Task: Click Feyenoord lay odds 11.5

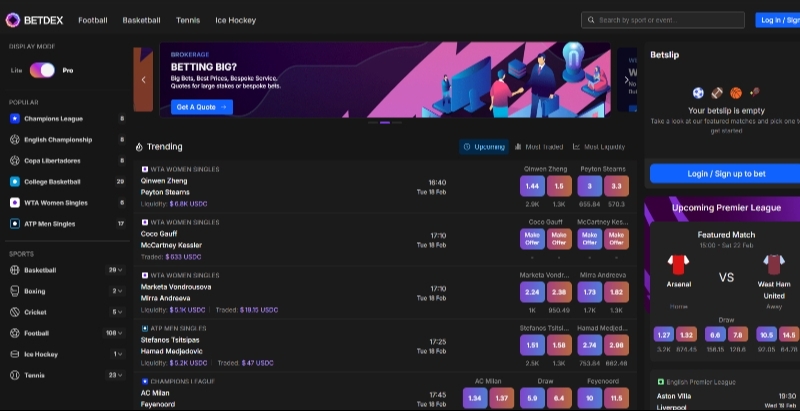Action: pyautogui.click(x=616, y=398)
